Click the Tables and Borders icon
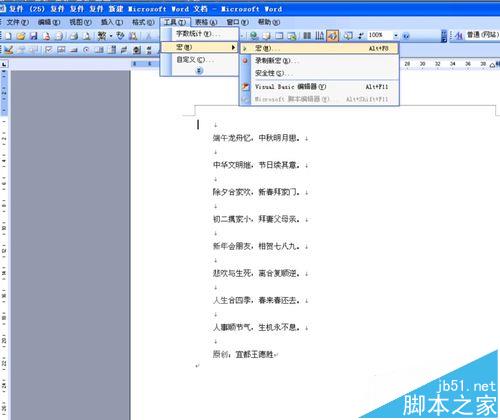Screen dimensions: 500x420 coord(266,36)
